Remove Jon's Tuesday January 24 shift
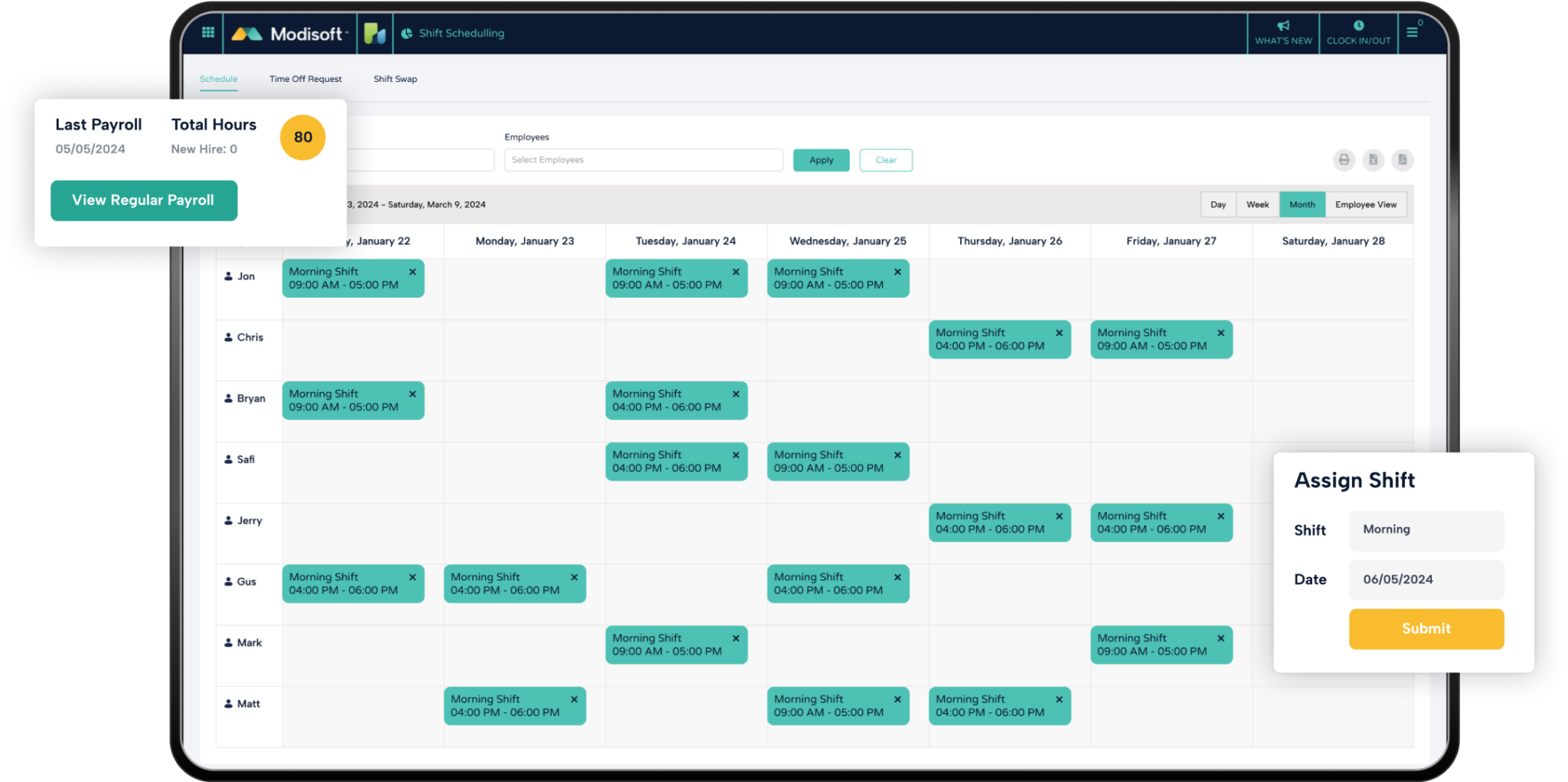 736,272
